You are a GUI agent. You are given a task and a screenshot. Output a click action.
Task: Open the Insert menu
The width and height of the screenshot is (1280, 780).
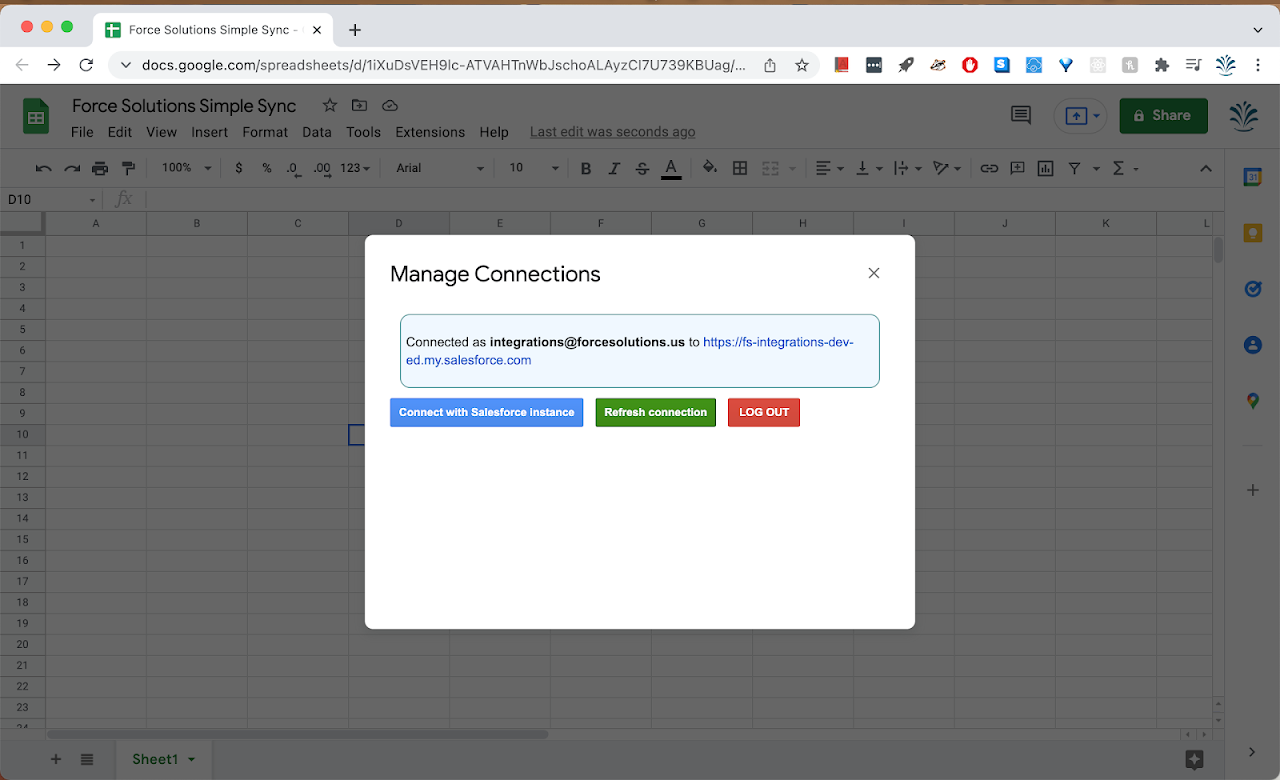pos(210,132)
